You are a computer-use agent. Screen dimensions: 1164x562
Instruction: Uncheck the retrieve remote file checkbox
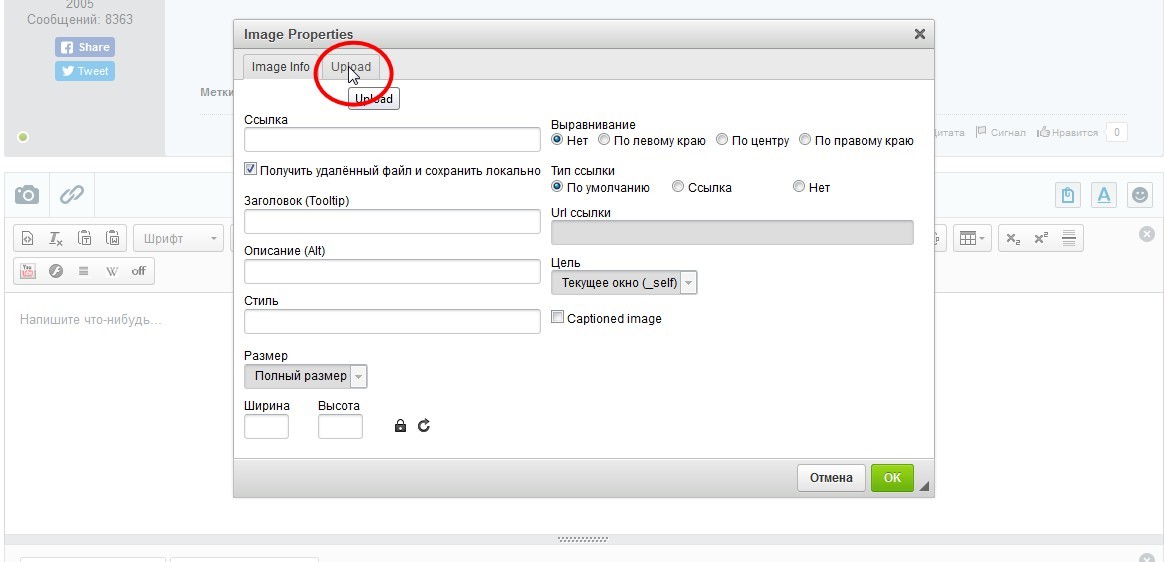pos(251,170)
